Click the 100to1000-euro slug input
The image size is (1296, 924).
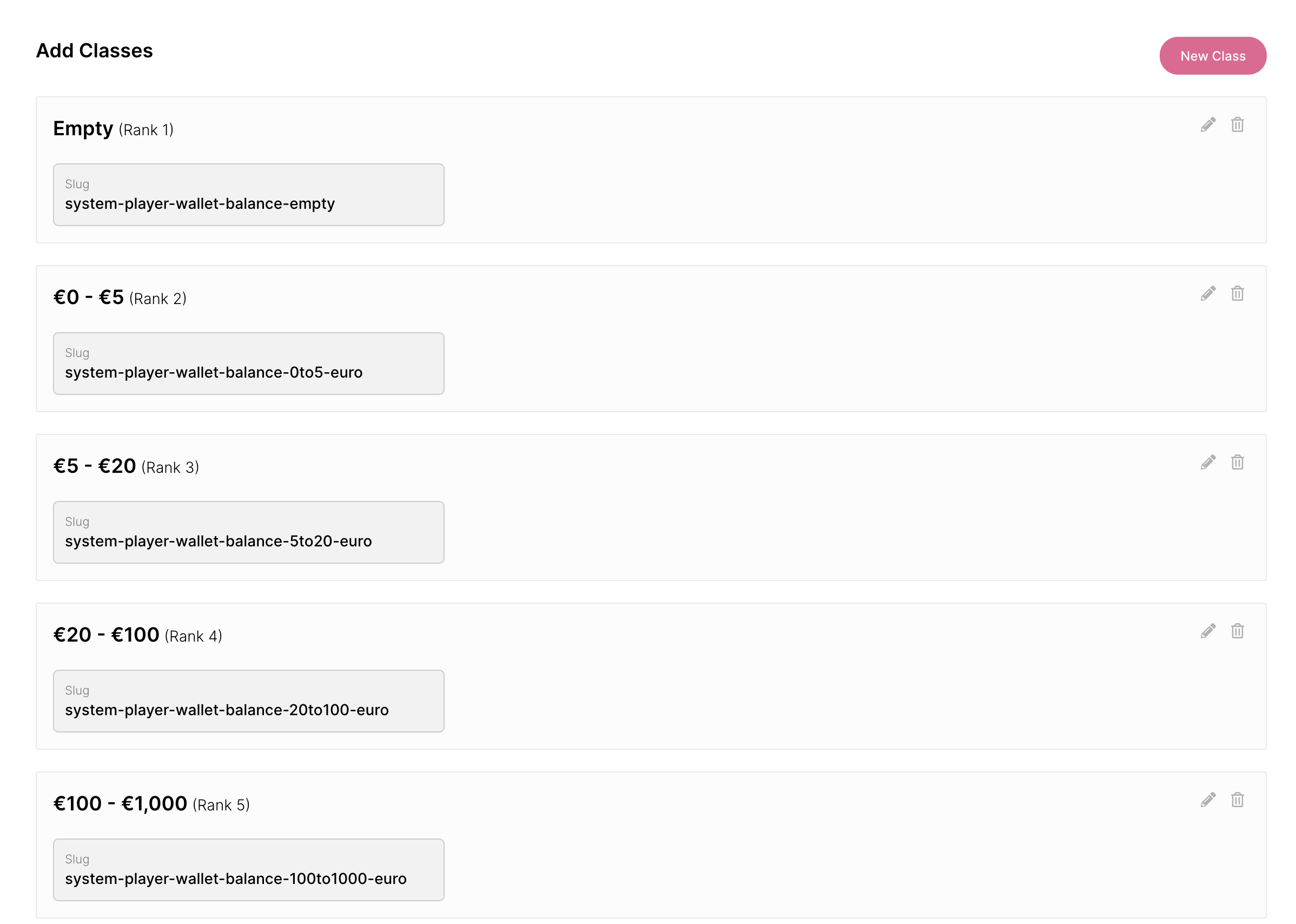[x=249, y=870]
